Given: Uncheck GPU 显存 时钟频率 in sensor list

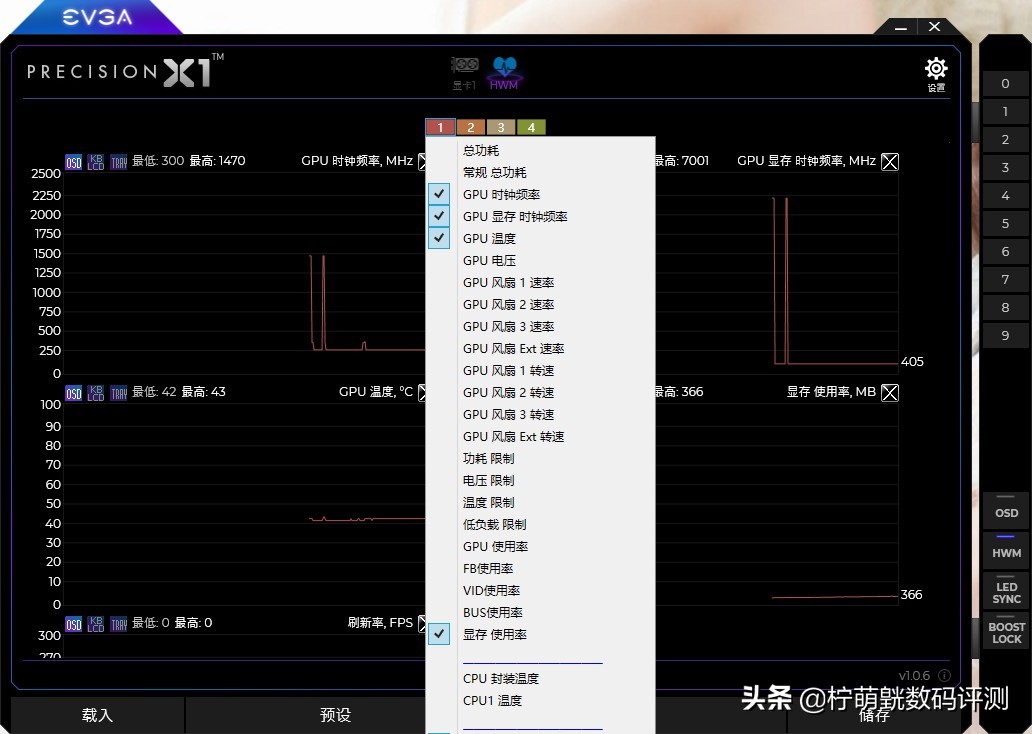Looking at the screenshot, I should click(x=438, y=216).
